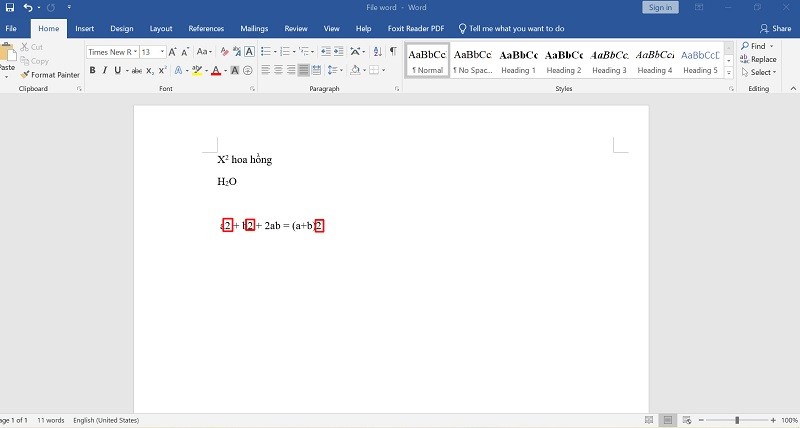Apply Subscript formatting
Image resolution: width=800 pixels, height=428 pixels.
click(149, 70)
